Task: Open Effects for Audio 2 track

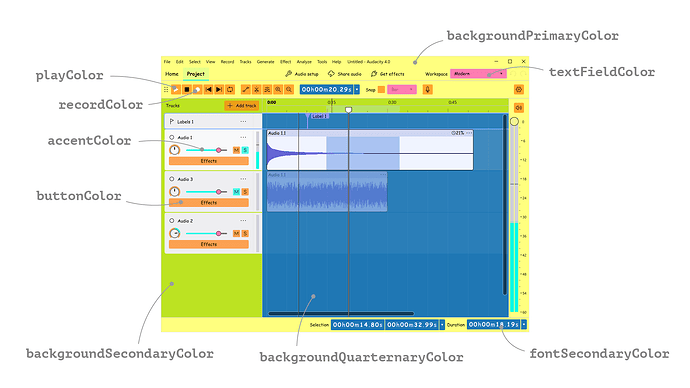Action: pyautogui.click(x=209, y=244)
